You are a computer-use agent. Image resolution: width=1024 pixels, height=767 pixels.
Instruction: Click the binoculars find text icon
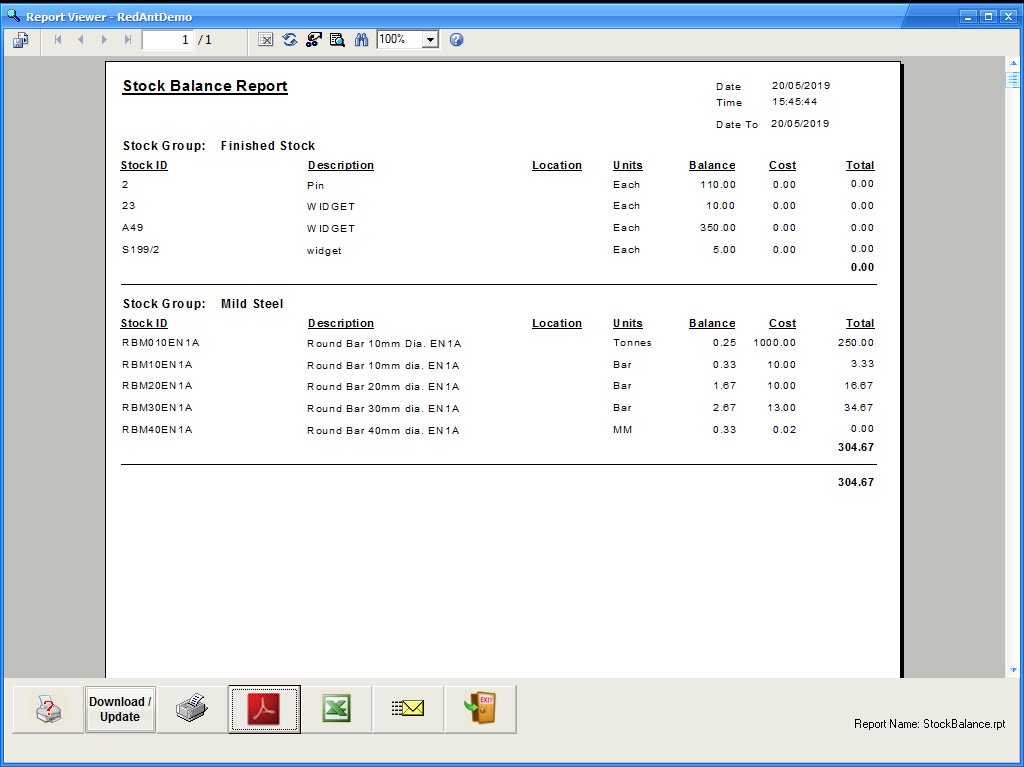361,40
